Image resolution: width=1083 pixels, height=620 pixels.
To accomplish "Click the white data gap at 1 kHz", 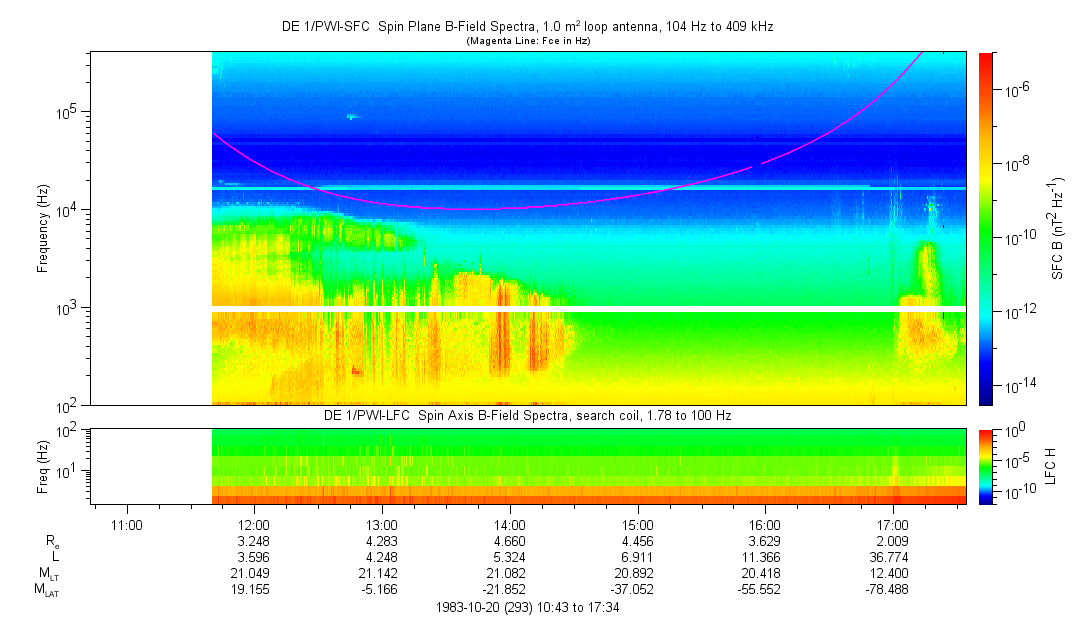I will (588, 308).
